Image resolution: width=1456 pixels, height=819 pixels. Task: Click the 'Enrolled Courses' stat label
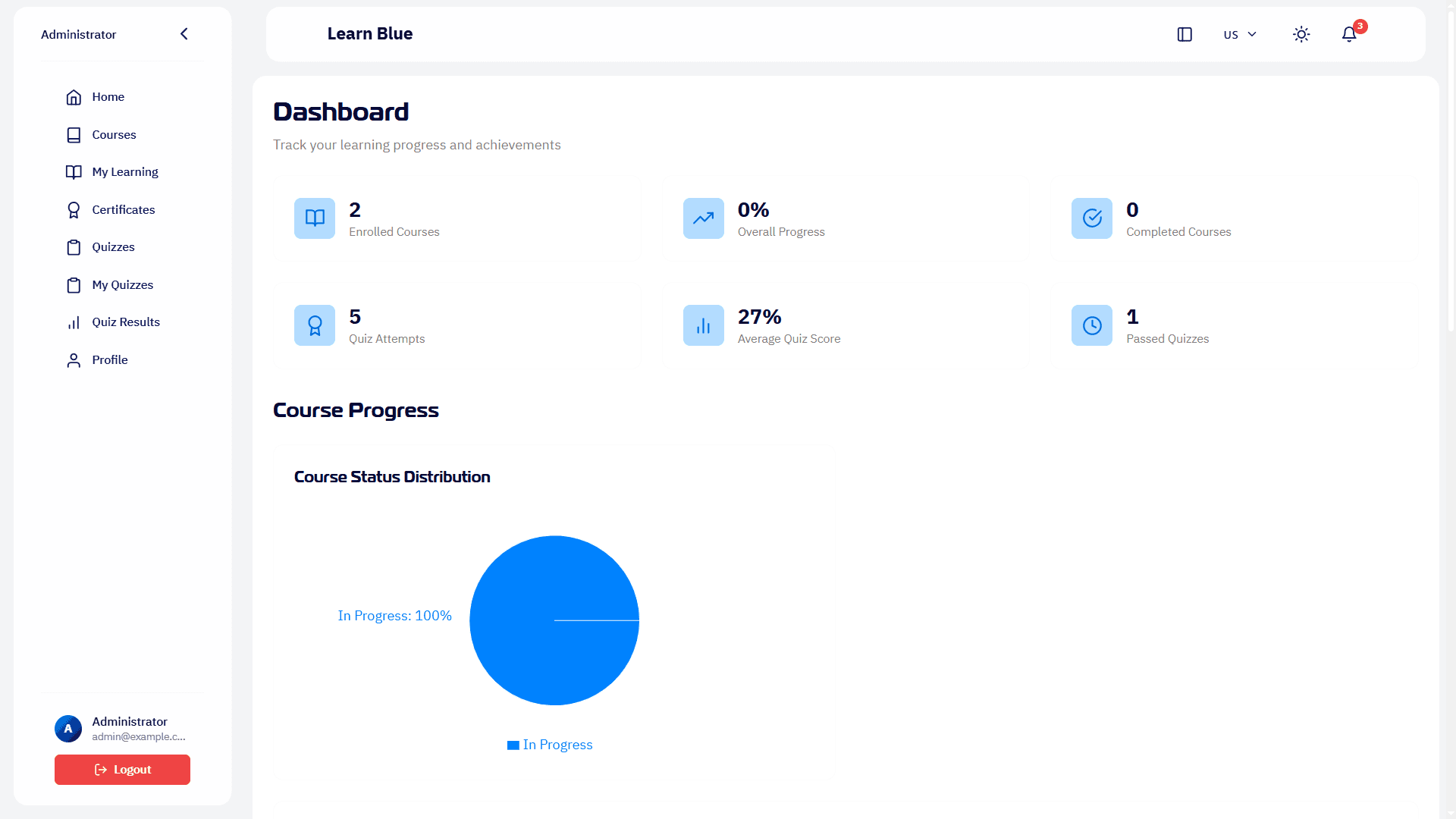[394, 232]
